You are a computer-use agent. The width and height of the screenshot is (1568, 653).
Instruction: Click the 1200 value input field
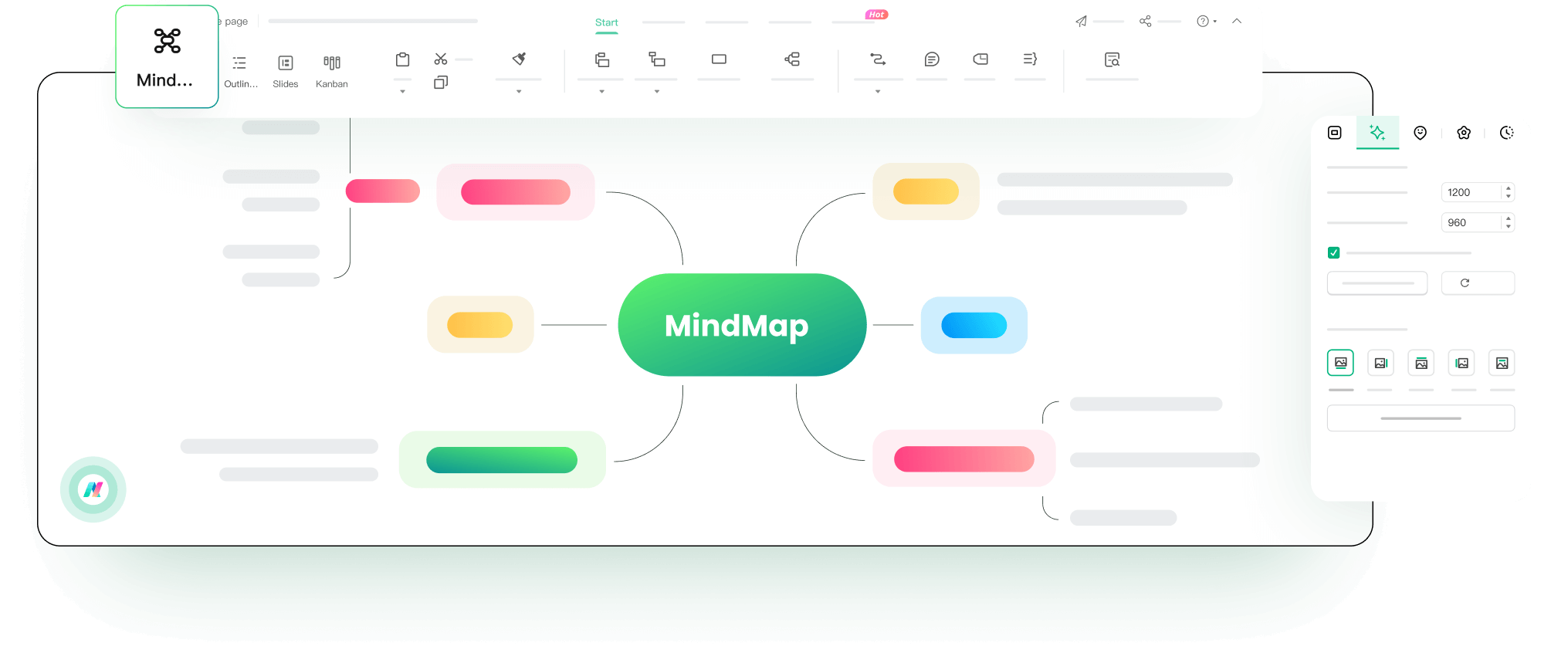point(1470,192)
